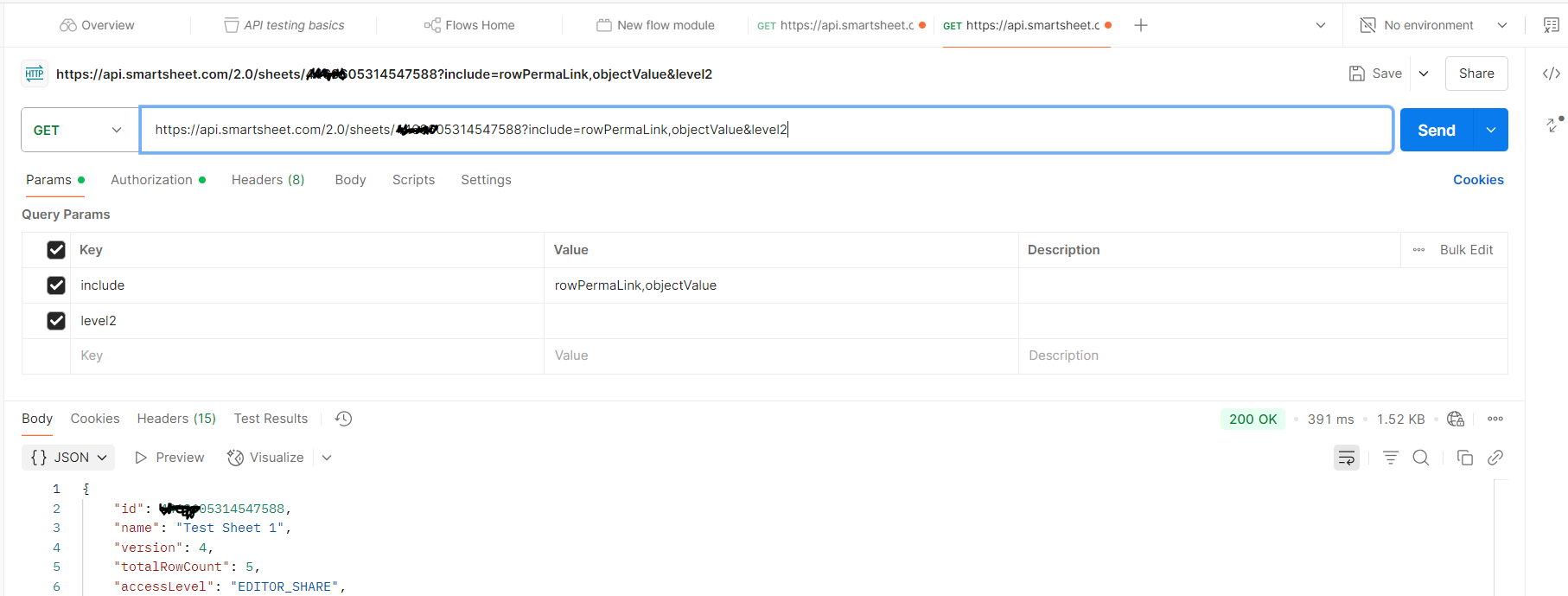Viewport: 1568px width, 596px height.
Task: Click the empty new Value field
Action: (781, 356)
